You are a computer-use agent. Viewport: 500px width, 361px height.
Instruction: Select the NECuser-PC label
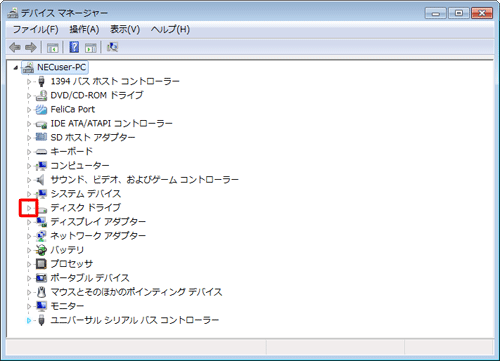(x=62, y=67)
